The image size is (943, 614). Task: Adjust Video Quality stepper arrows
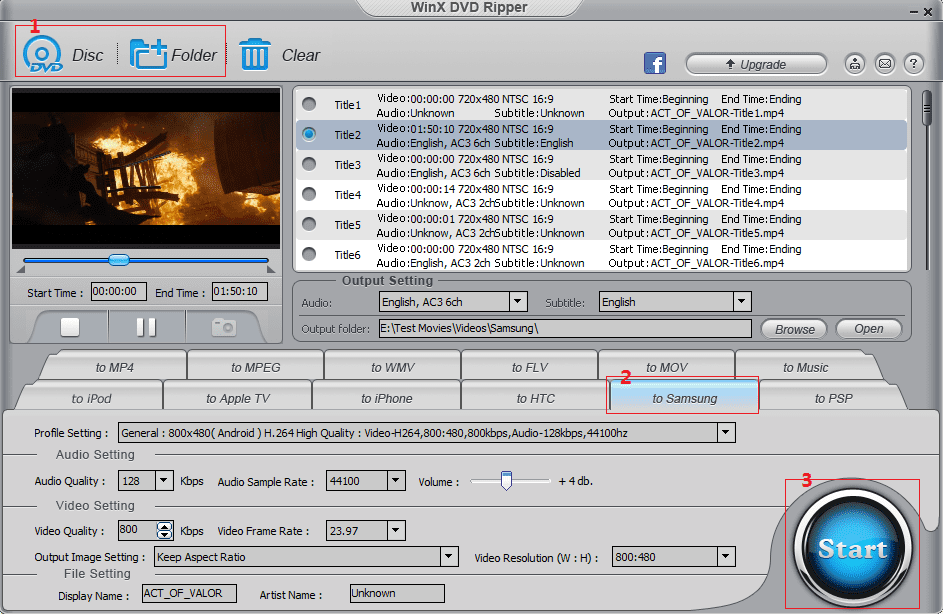coord(164,530)
